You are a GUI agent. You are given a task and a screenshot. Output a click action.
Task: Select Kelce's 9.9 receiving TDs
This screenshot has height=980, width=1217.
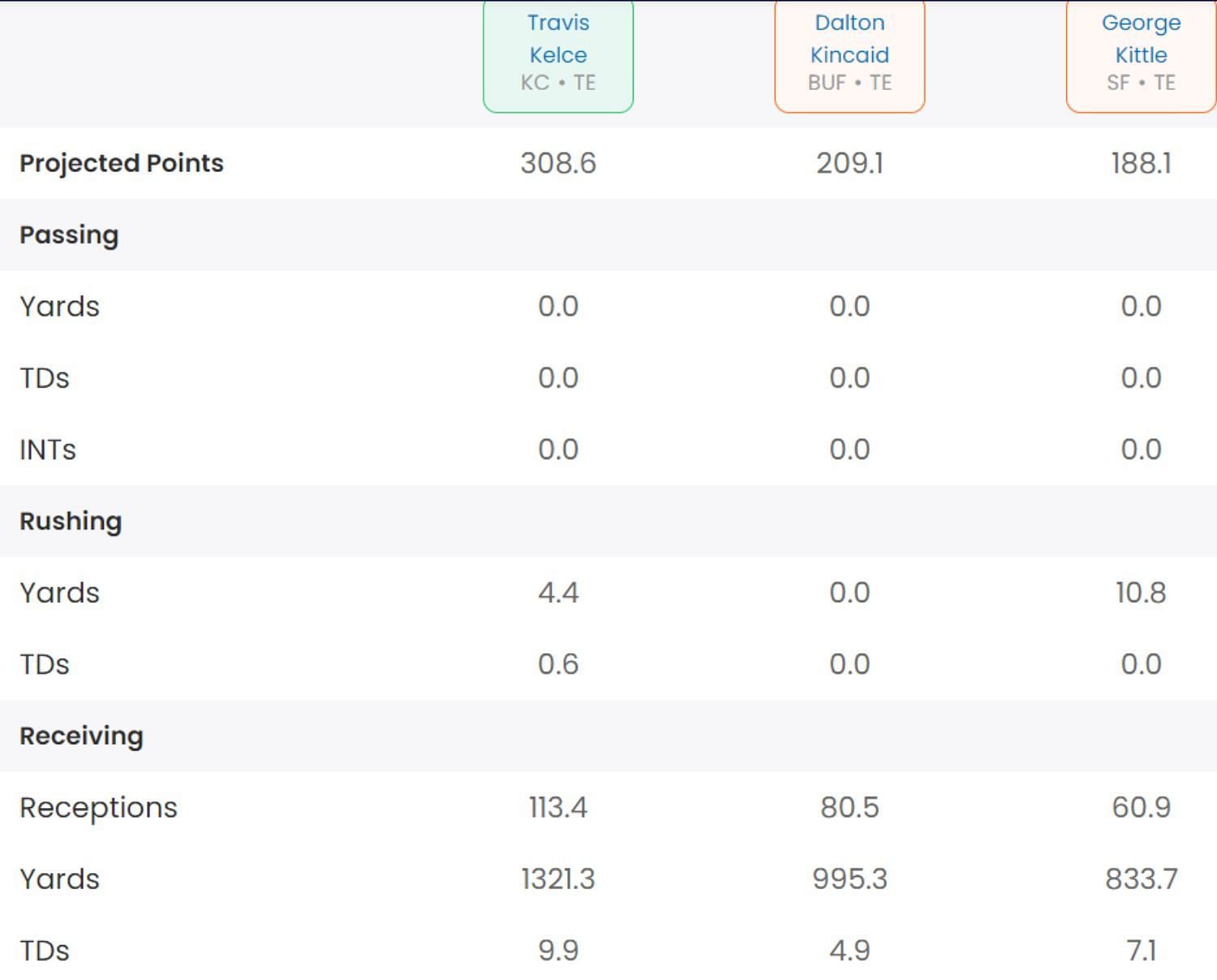tap(558, 951)
